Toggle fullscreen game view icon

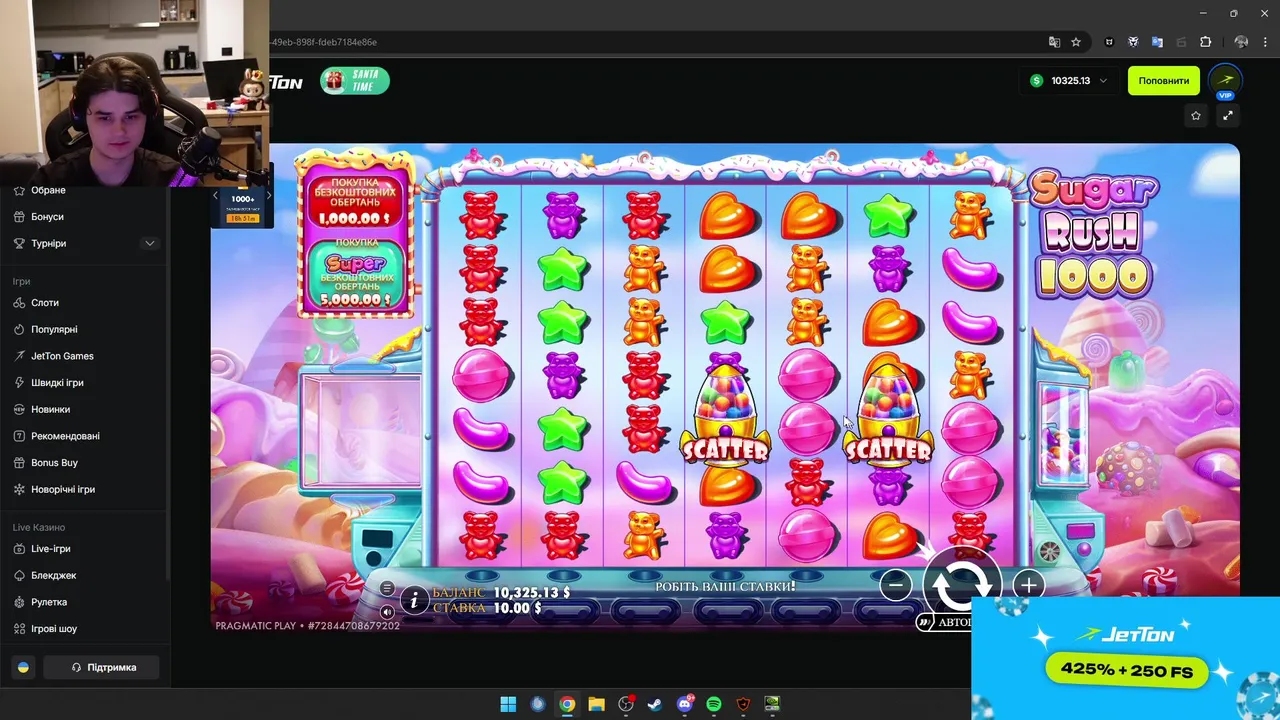point(1228,116)
